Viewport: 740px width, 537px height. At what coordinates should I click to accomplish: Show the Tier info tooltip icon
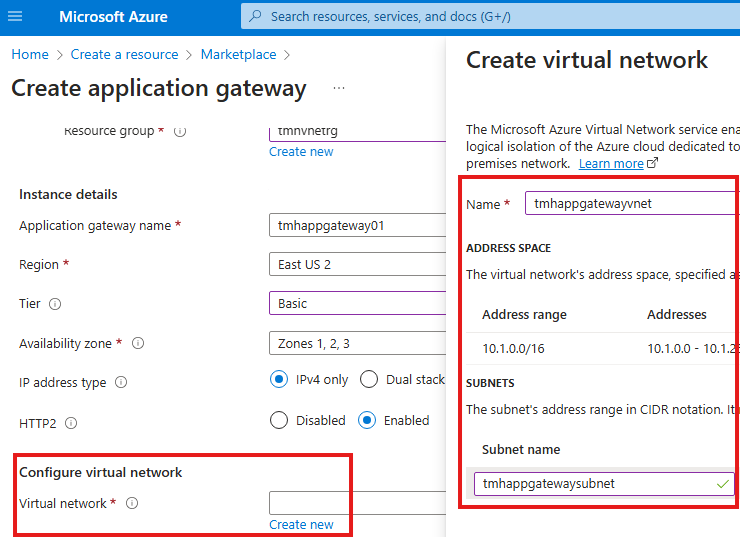click(x=55, y=304)
